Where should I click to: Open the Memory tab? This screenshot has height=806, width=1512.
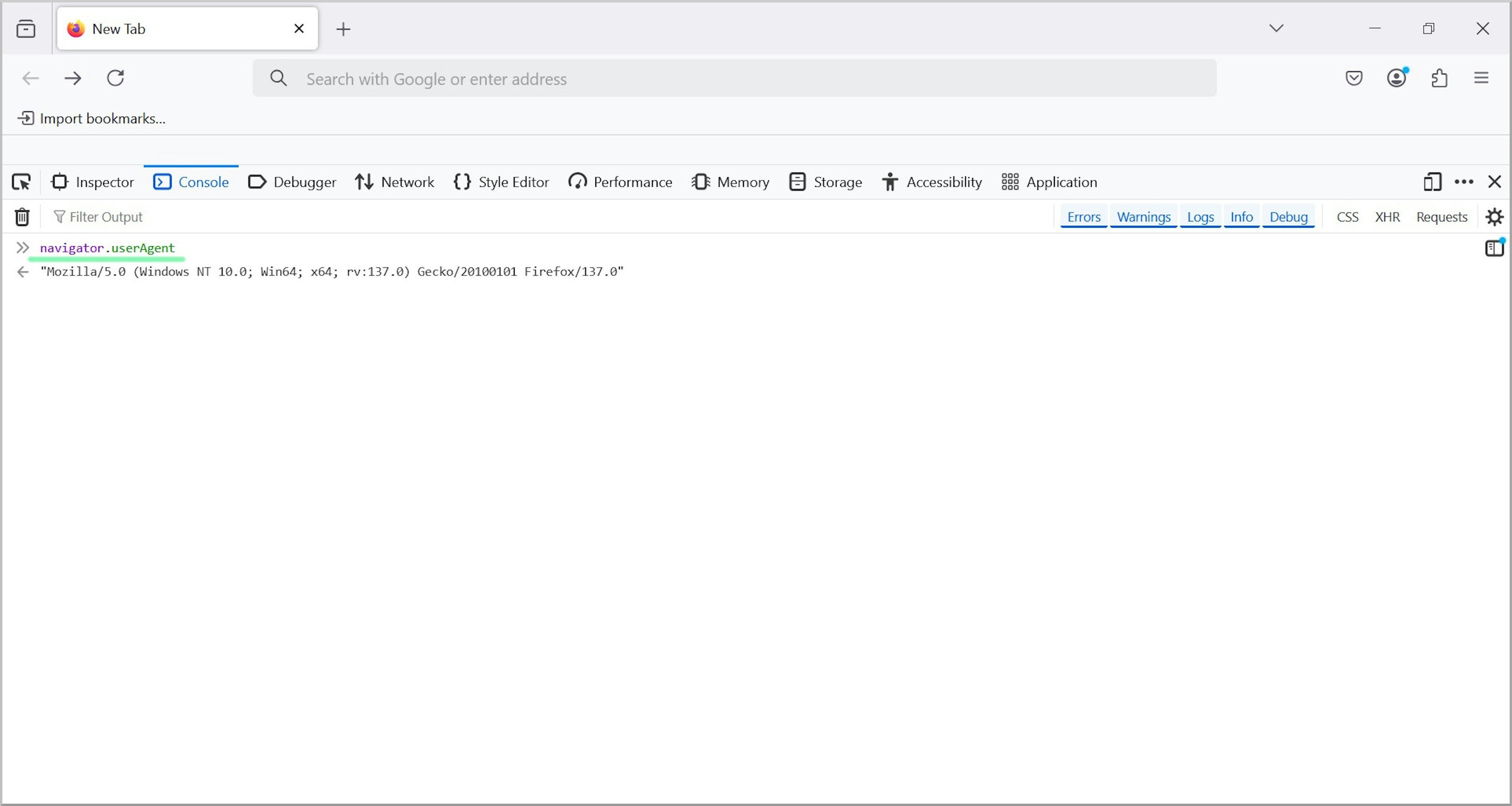(x=730, y=182)
